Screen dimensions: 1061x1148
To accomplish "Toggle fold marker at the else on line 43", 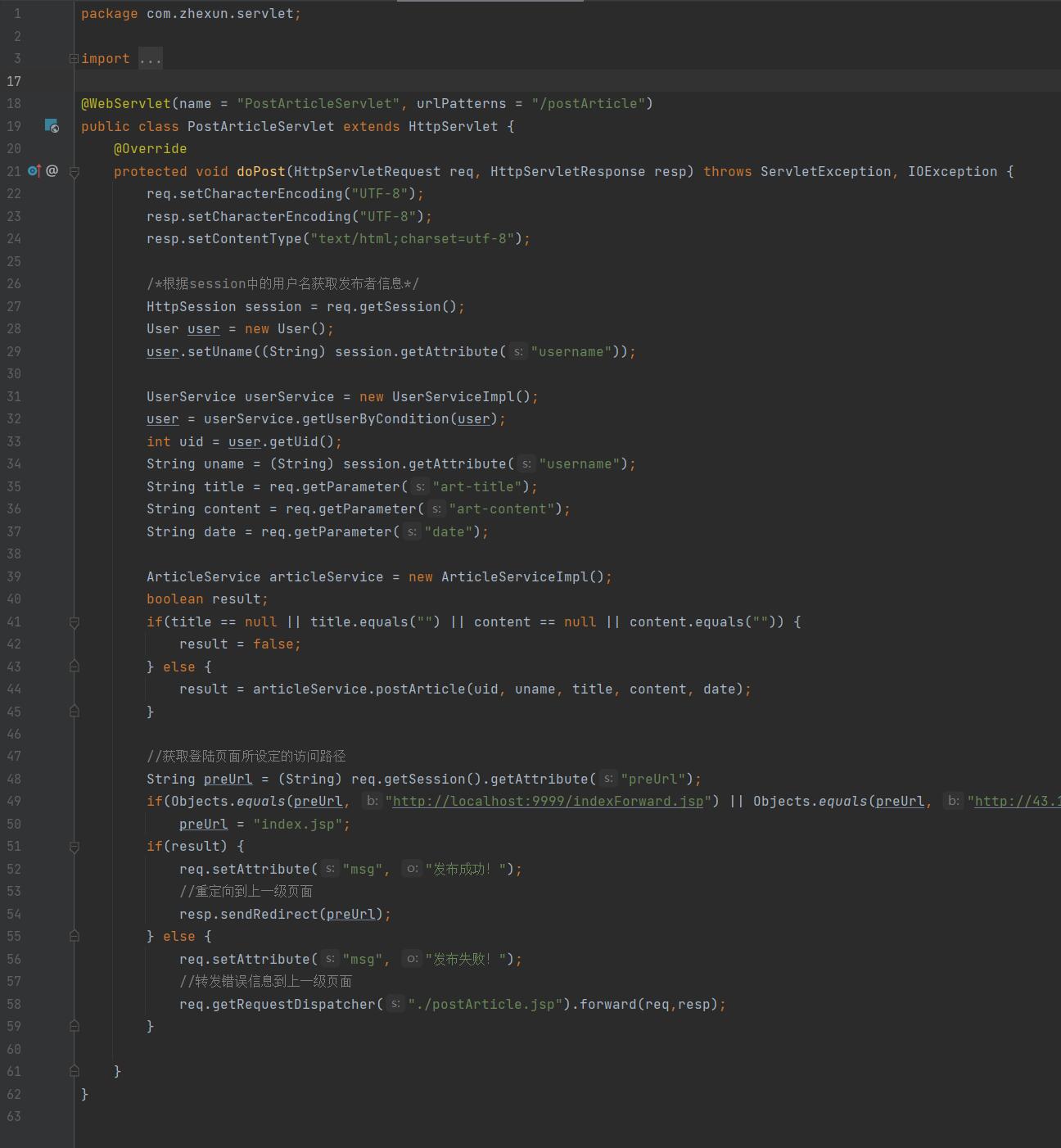I will [74, 667].
